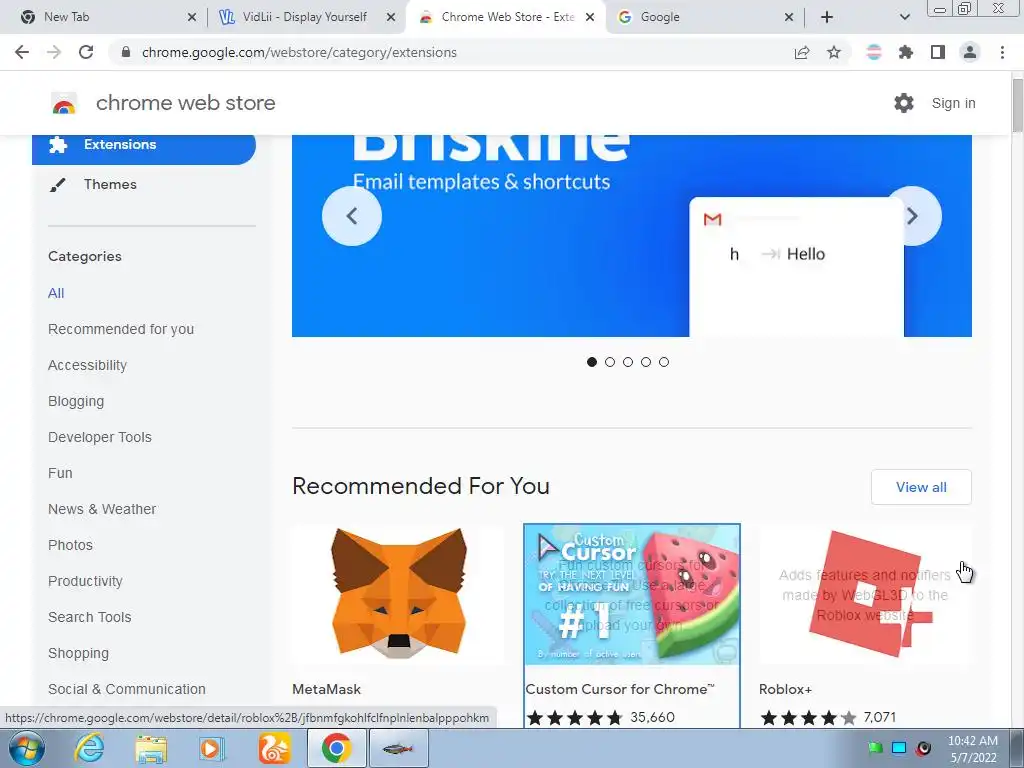Image resolution: width=1024 pixels, height=768 pixels.
Task: Select the fifth carousel dot
Action: [x=664, y=362]
